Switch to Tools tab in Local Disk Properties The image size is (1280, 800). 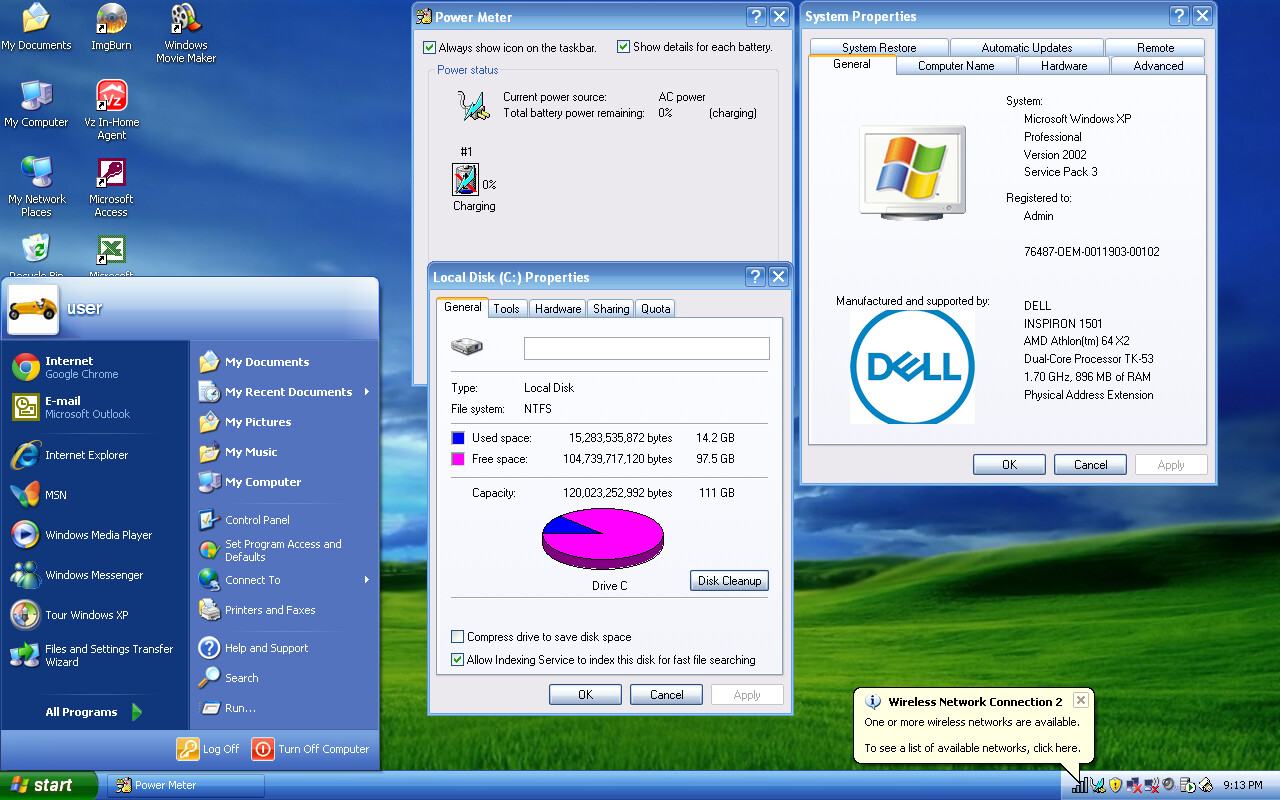(507, 309)
